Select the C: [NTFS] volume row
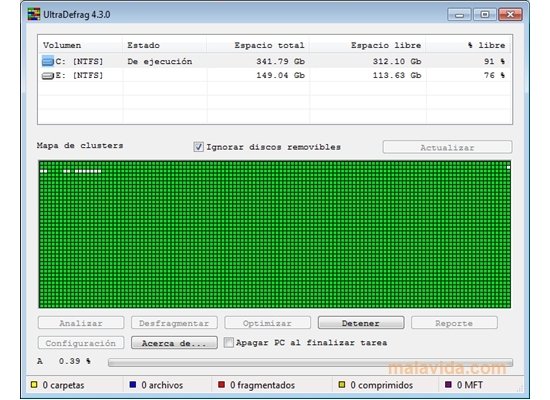Image resolution: width=550 pixels, height=400 pixels. click(275, 61)
